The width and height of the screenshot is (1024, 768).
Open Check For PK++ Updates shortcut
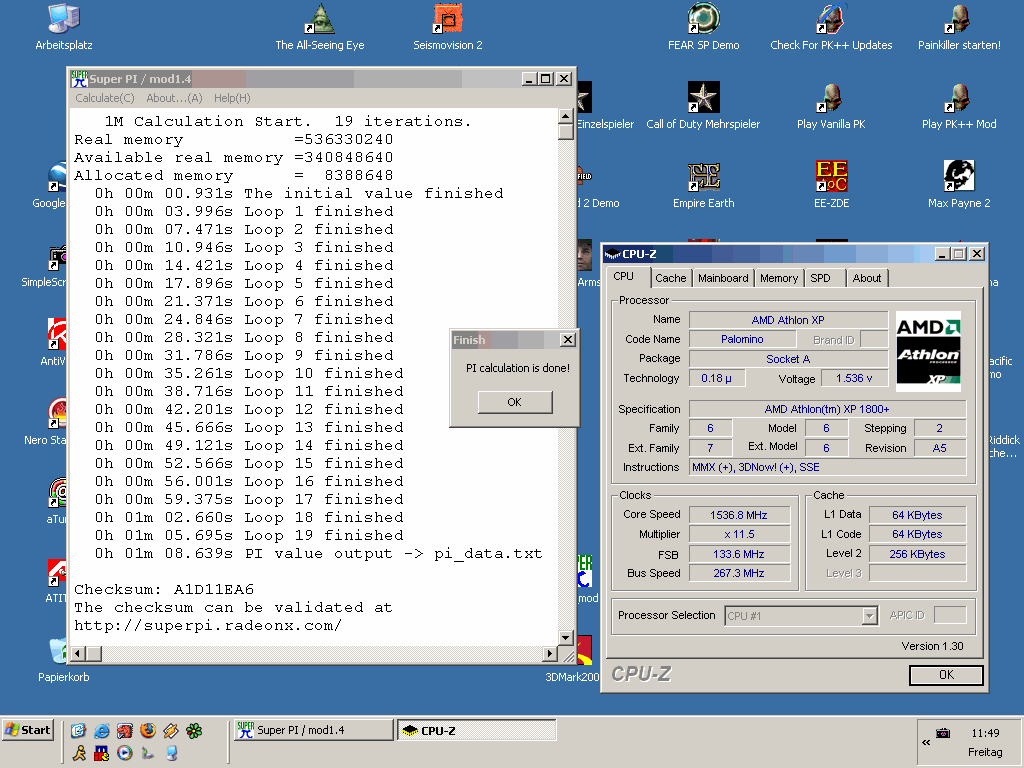(x=831, y=27)
